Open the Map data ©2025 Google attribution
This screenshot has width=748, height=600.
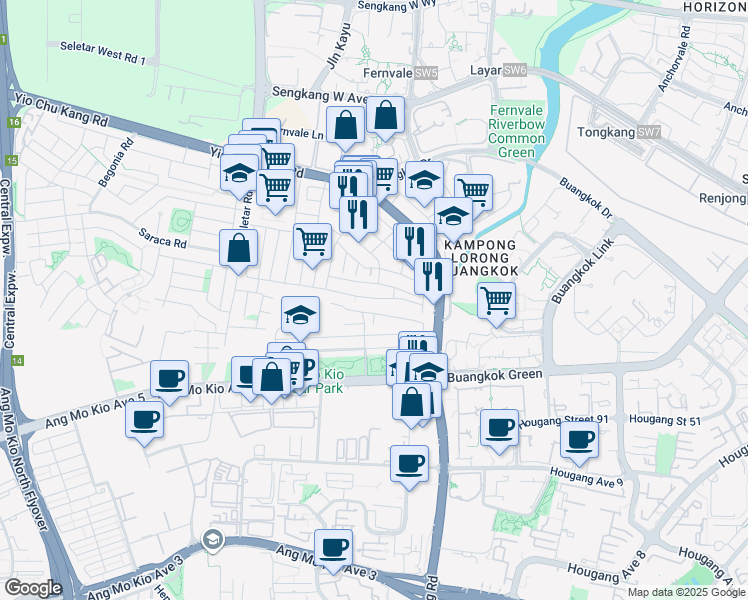click(687, 592)
